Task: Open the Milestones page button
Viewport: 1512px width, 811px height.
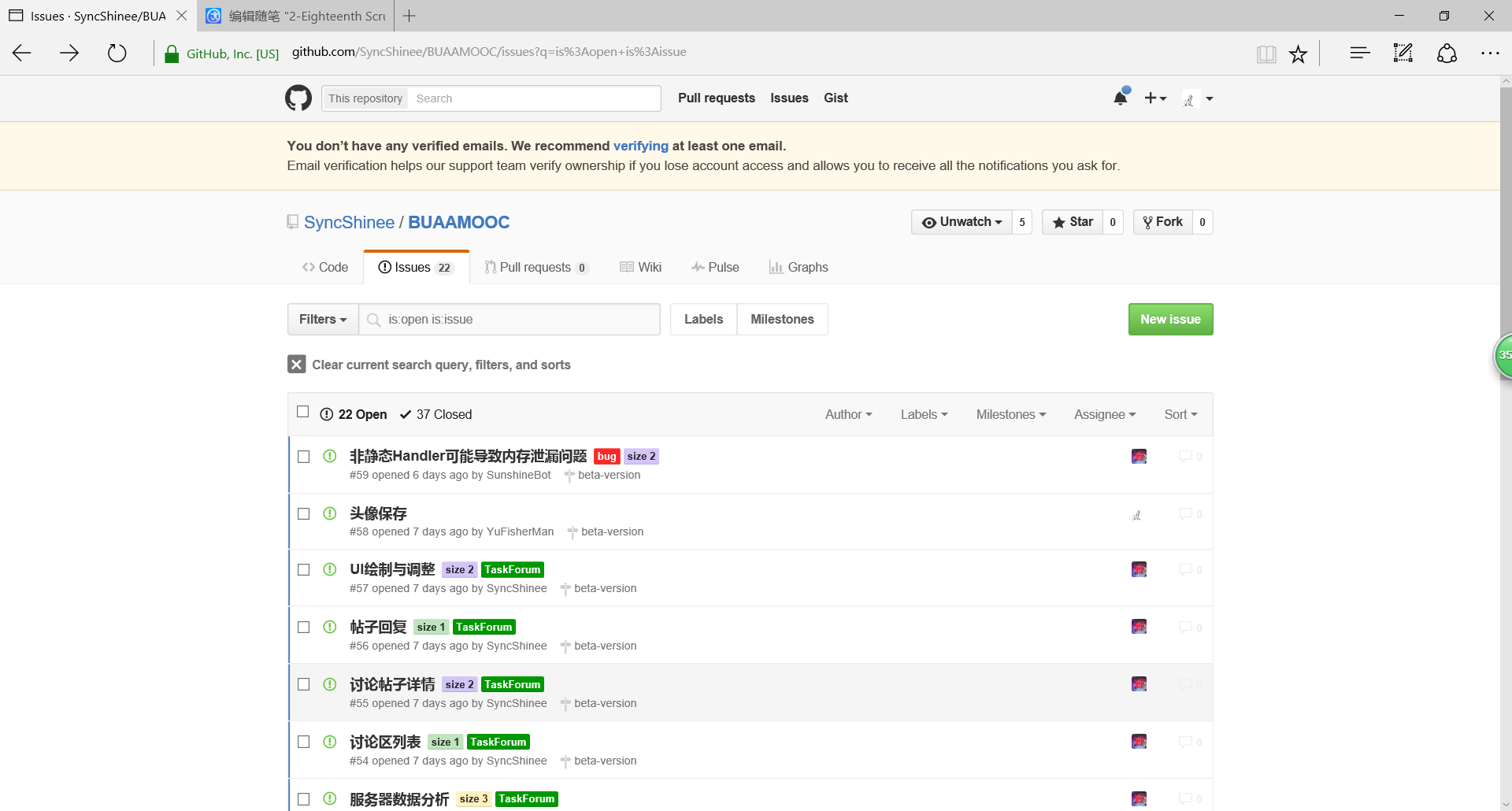Action: click(782, 319)
